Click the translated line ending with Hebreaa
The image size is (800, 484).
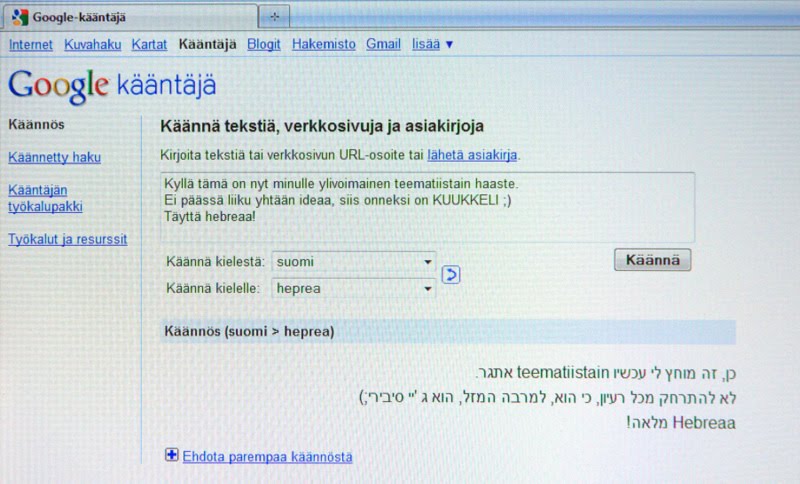(681, 423)
